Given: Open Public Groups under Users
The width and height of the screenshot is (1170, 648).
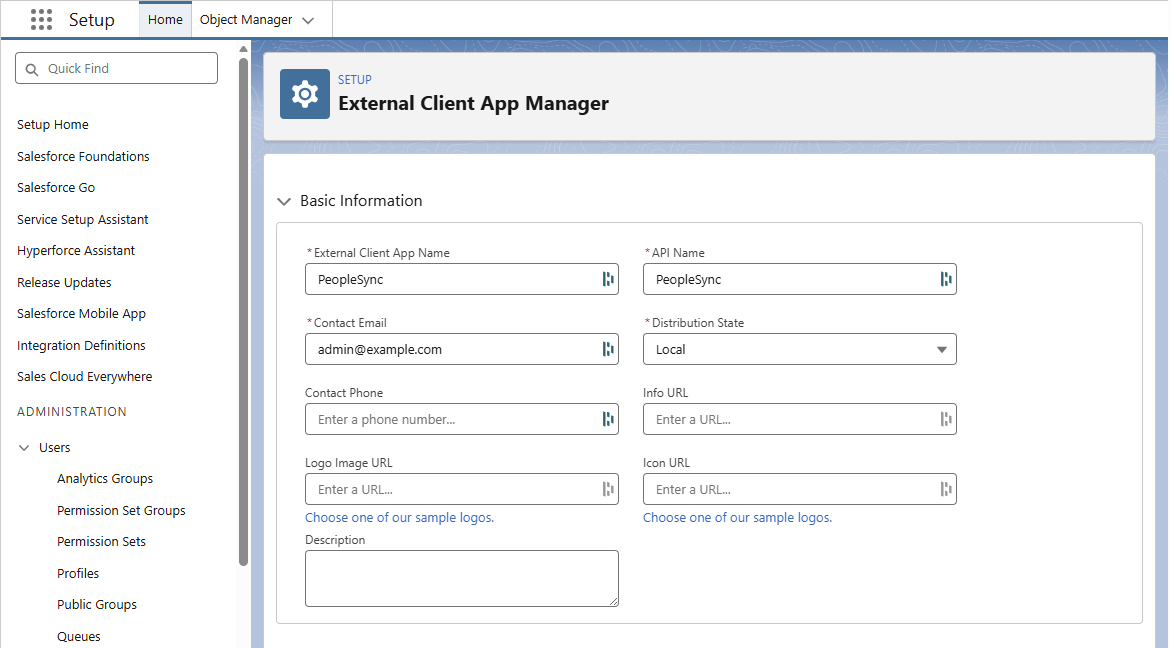Looking at the screenshot, I should pos(97,605).
